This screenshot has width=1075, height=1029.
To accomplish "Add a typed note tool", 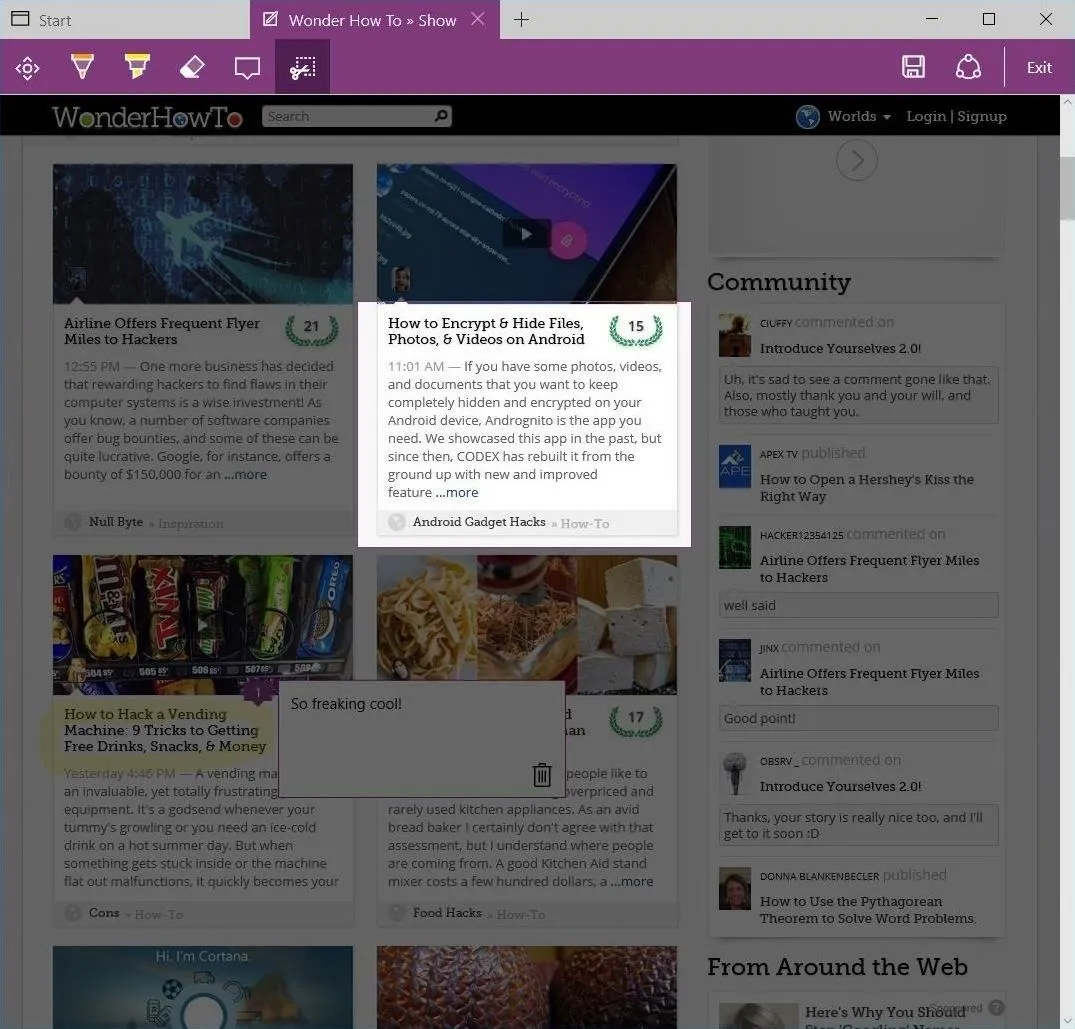I will coord(247,67).
